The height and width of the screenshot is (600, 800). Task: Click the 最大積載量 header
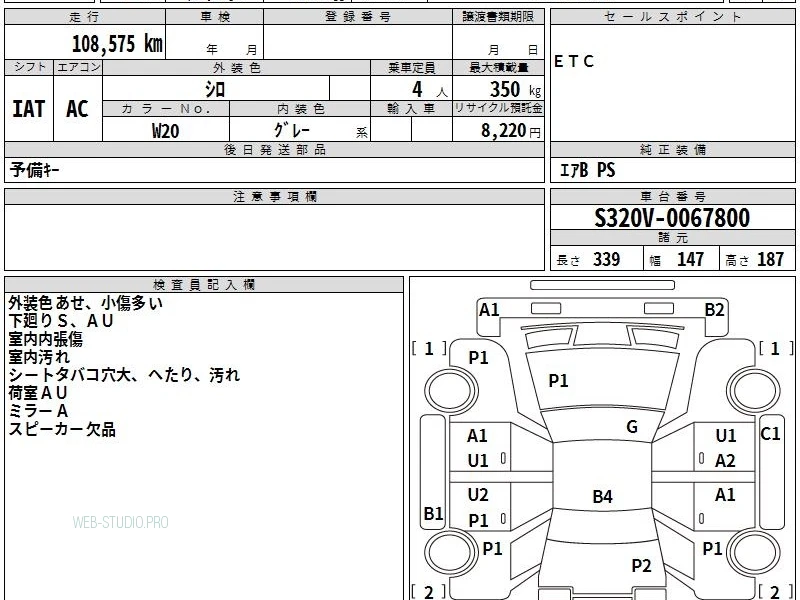(498, 67)
